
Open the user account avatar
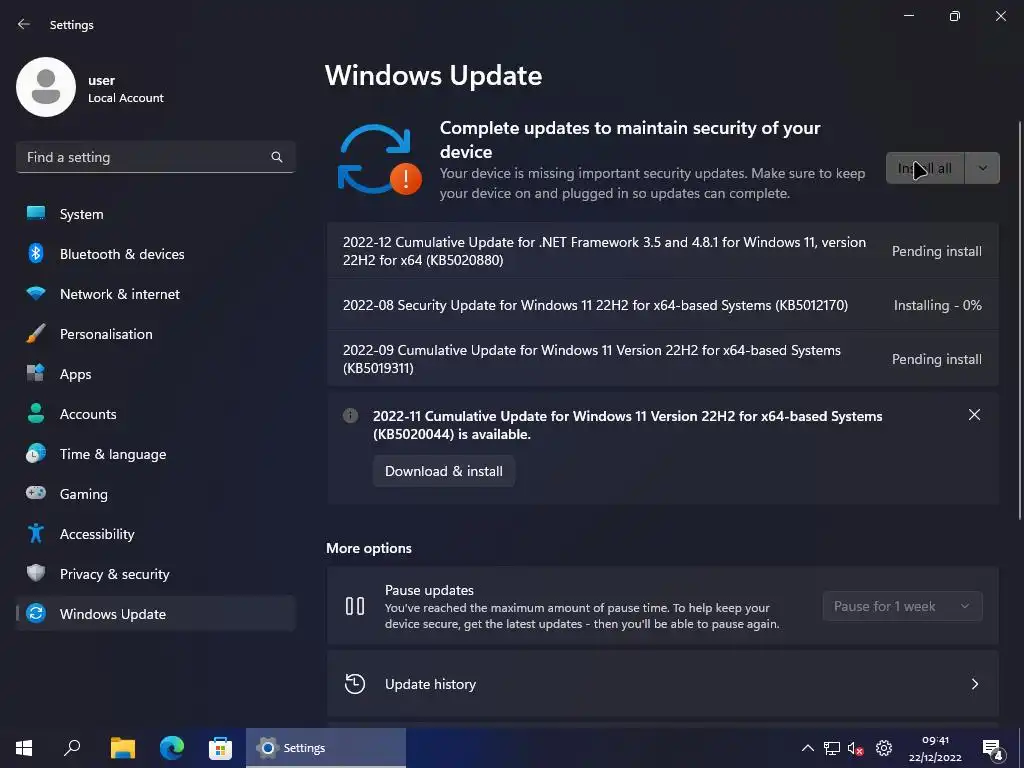pos(46,87)
